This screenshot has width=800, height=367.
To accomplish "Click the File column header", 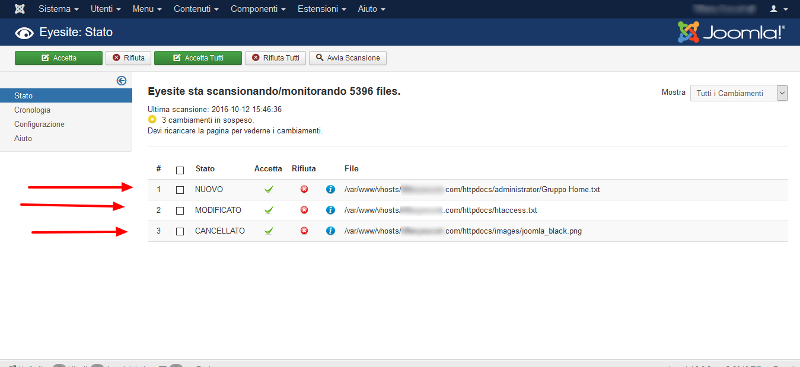I will (x=352, y=168).
